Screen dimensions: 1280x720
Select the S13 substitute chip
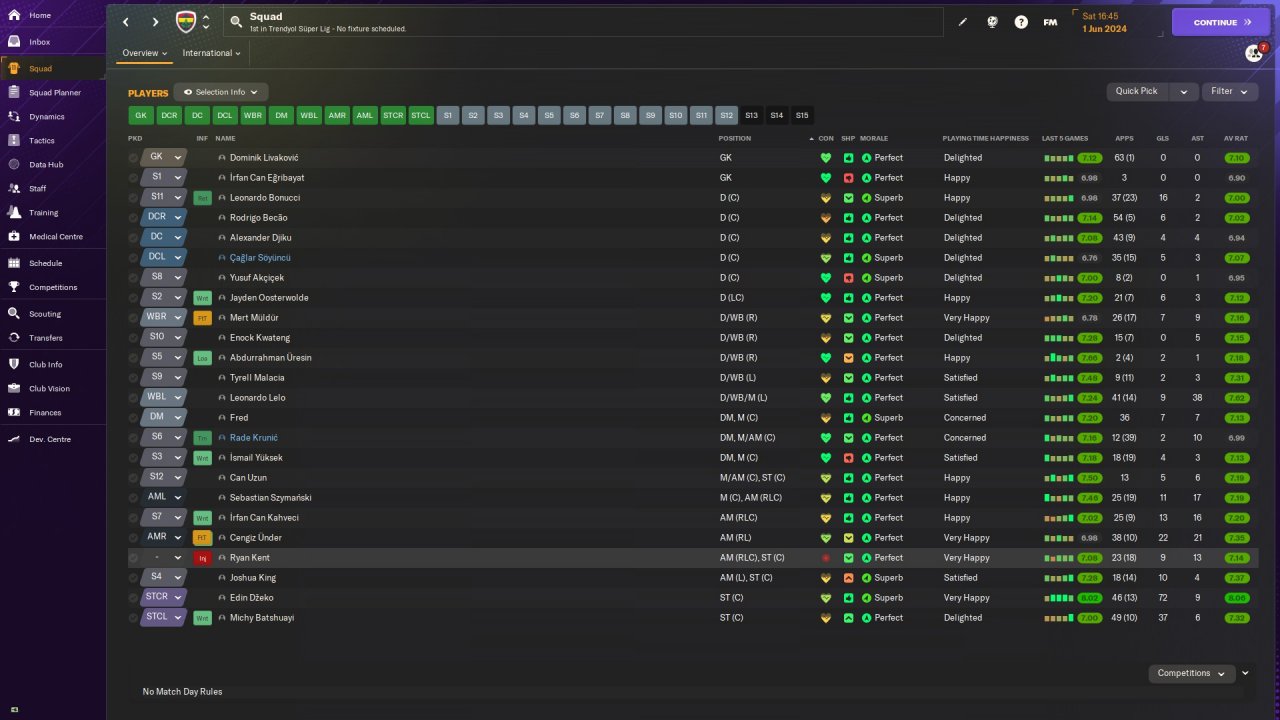(x=751, y=115)
